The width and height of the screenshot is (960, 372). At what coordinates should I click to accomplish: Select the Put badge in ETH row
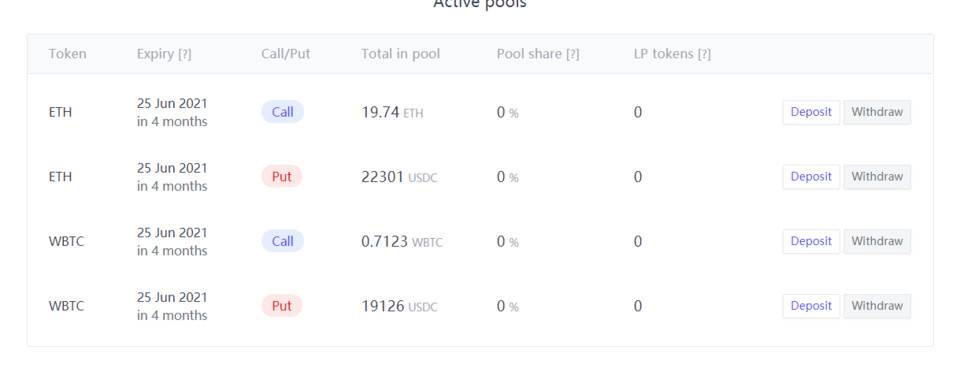point(282,177)
